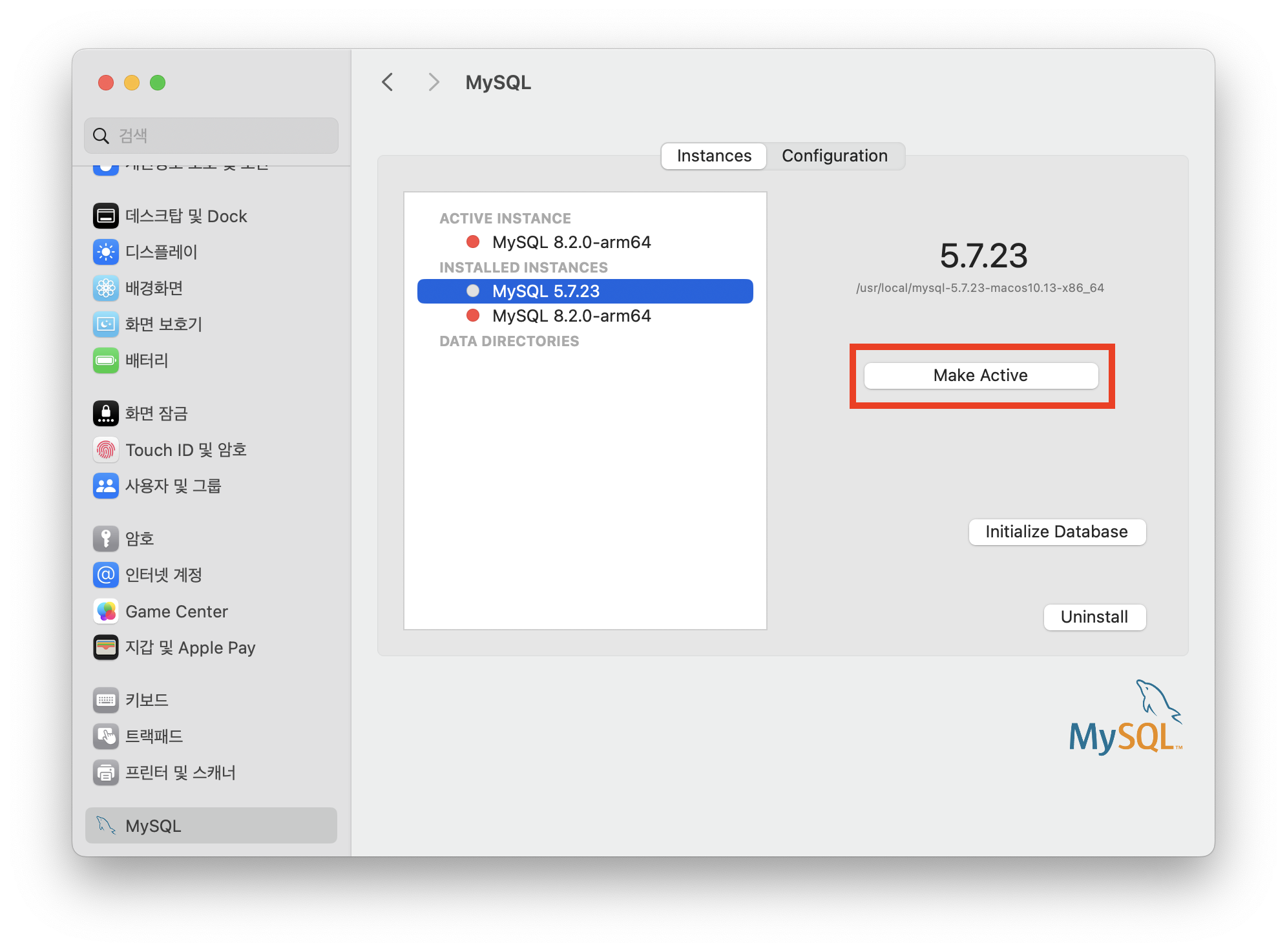Click the magnifier icon in search field

[101, 136]
